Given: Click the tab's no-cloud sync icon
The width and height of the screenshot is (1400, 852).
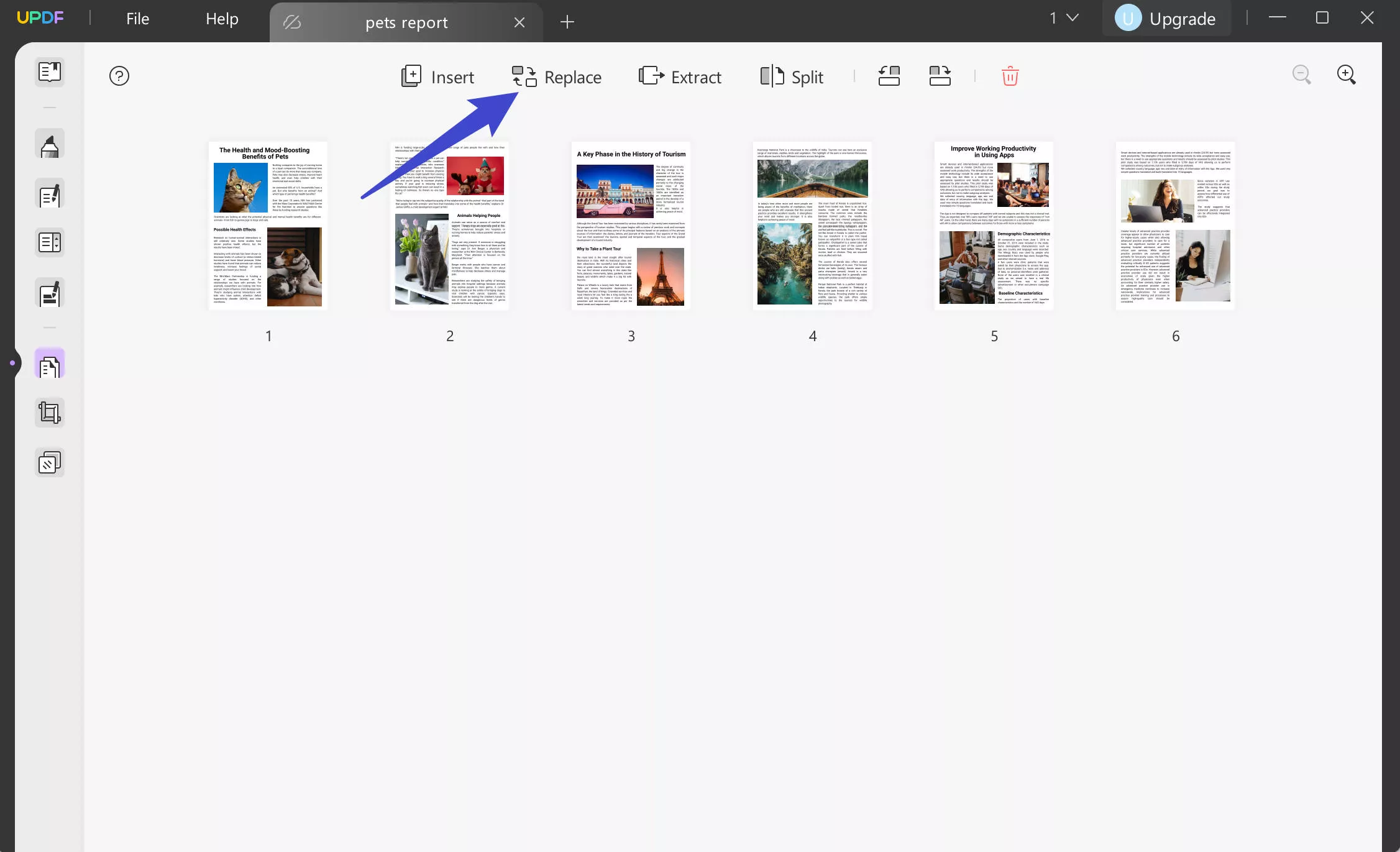Looking at the screenshot, I should point(292,22).
